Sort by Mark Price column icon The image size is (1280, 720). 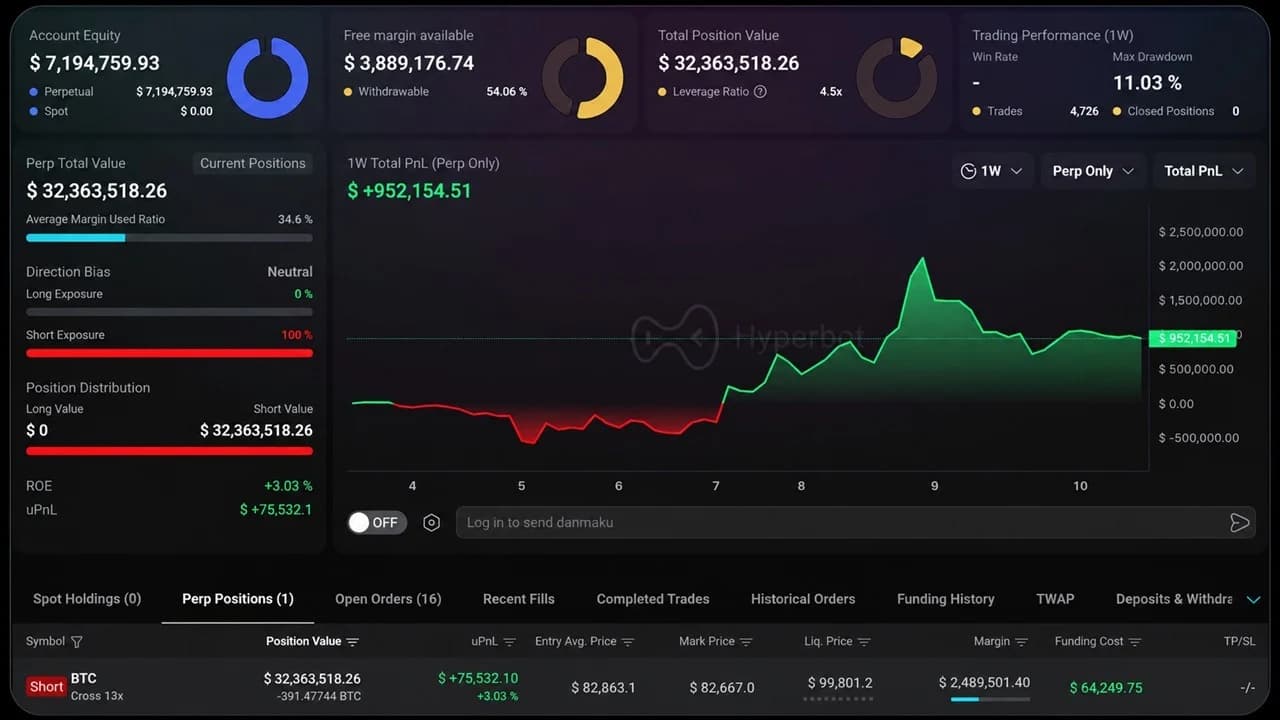(746, 642)
